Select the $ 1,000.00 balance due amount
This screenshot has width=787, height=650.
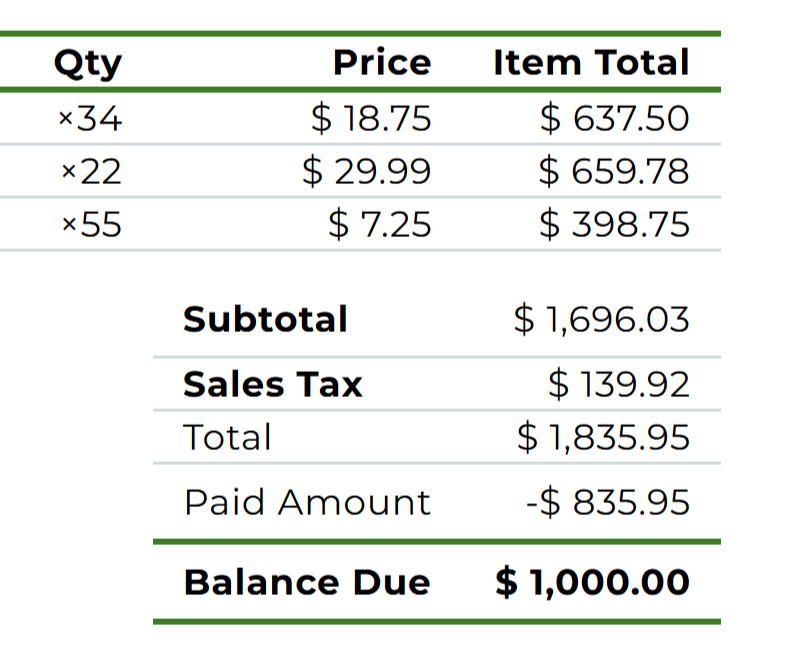tap(592, 582)
